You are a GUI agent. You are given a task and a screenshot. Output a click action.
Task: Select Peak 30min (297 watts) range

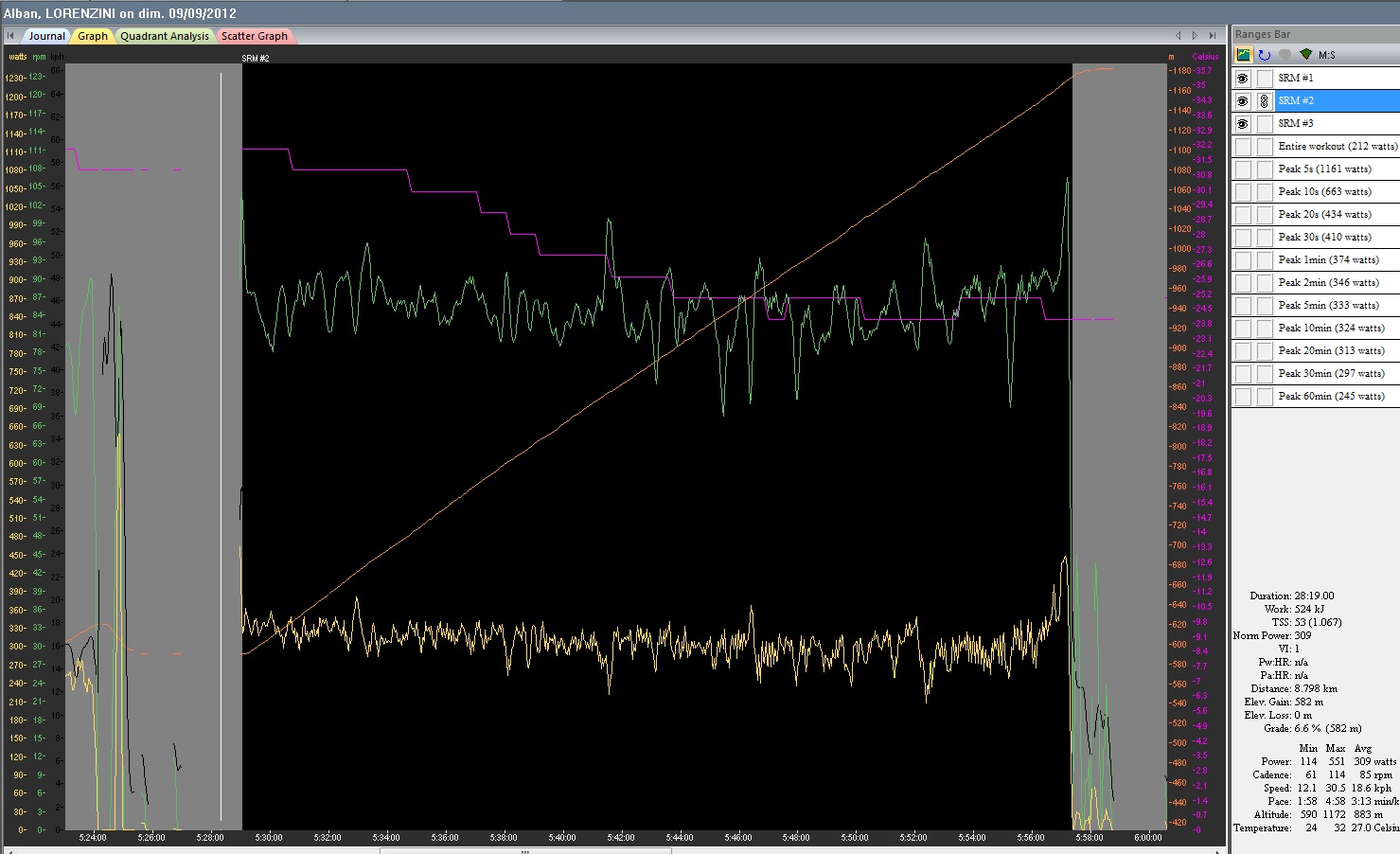click(x=1337, y=373)
